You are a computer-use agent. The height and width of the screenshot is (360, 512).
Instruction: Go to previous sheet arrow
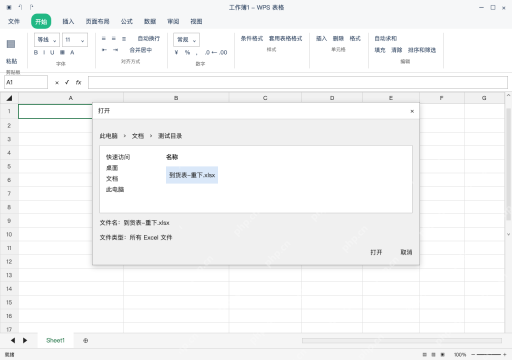click(13, 340)
